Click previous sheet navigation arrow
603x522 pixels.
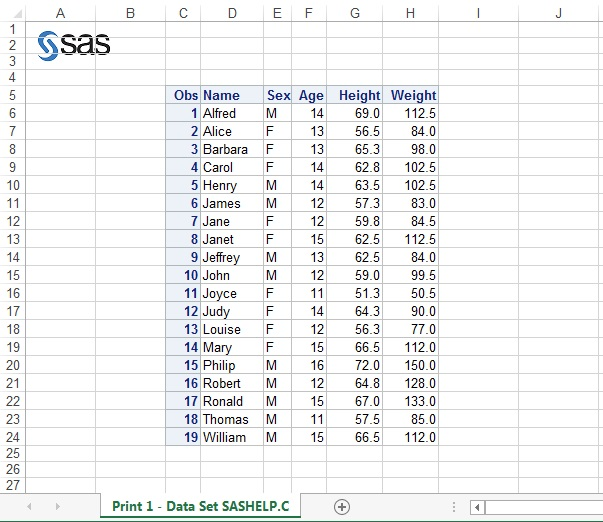point(29,507)
